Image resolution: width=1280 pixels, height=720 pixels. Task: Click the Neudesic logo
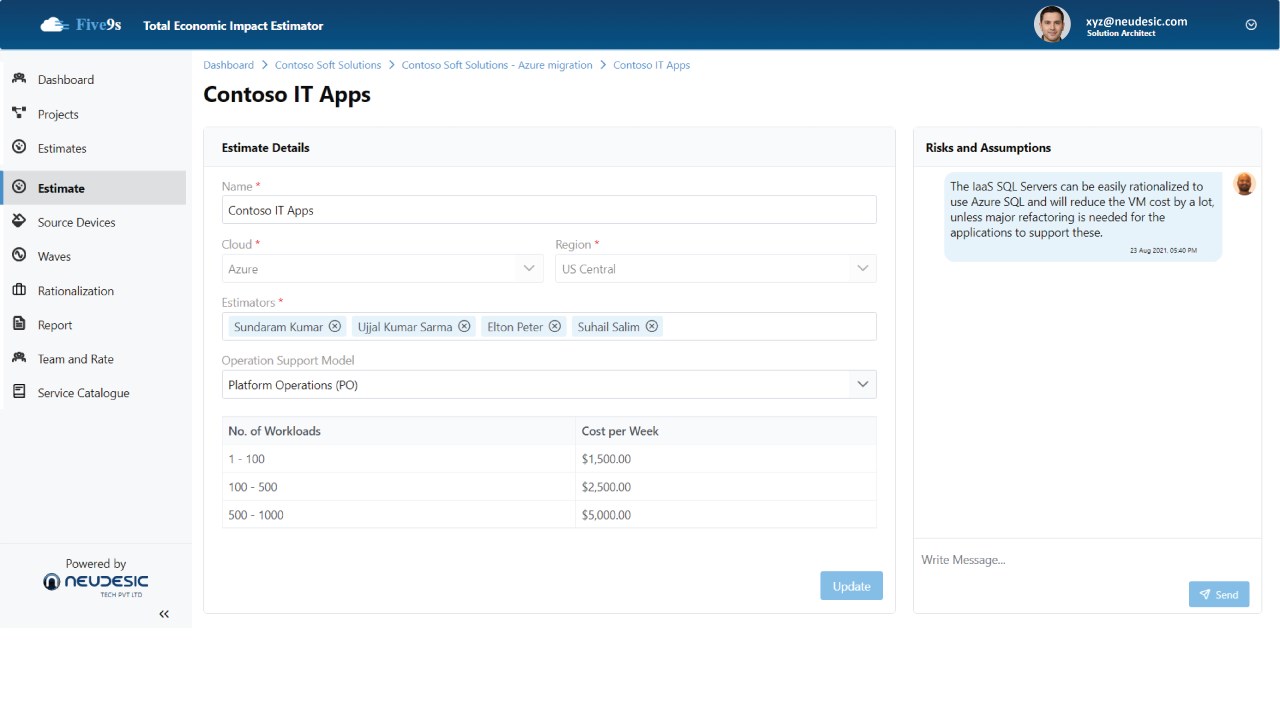(x=96, y=583)
